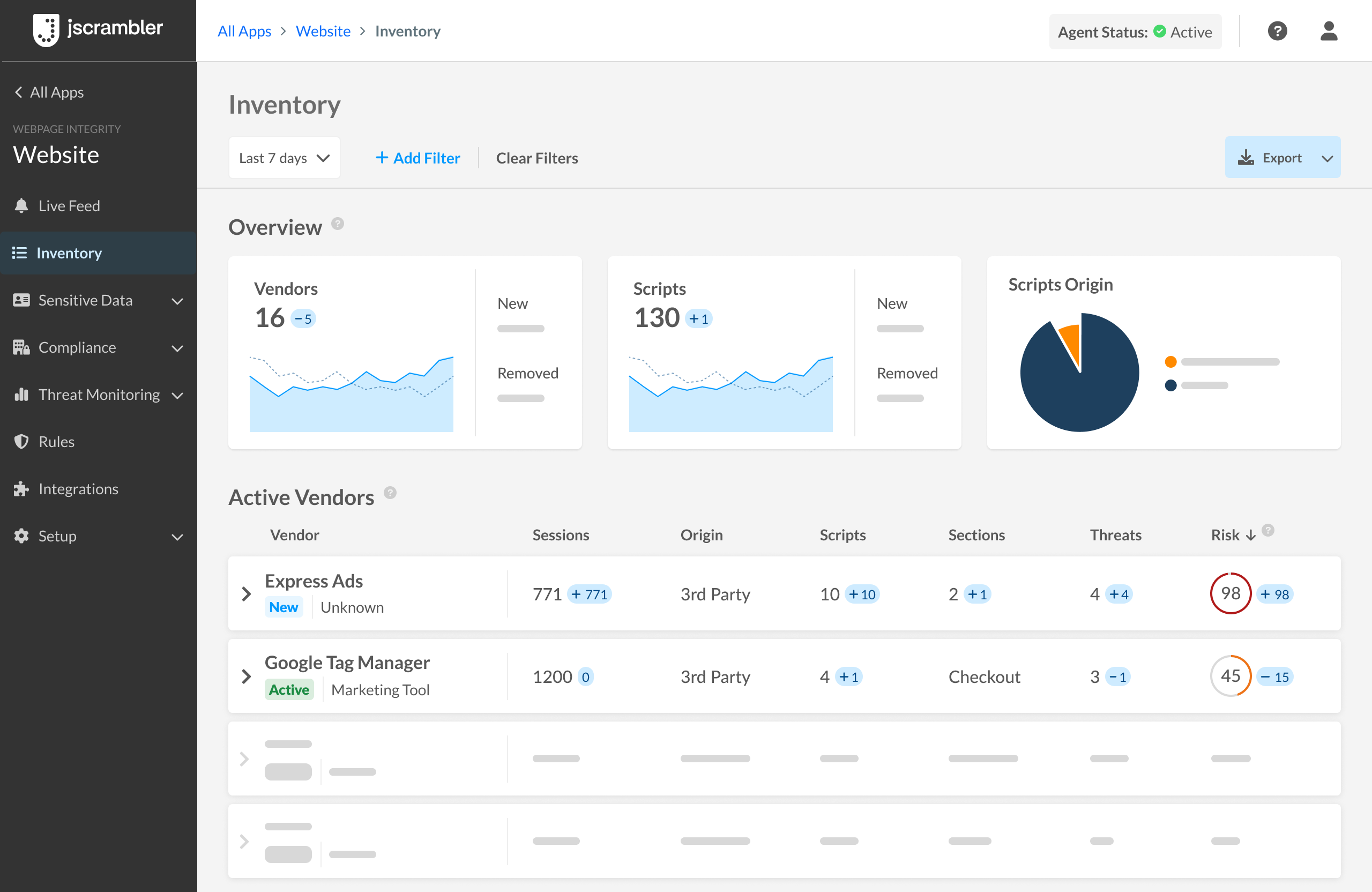Screen dimensions: 1372x892
Task: Click the Overview help tooltip icon
Action: [338, 224]
